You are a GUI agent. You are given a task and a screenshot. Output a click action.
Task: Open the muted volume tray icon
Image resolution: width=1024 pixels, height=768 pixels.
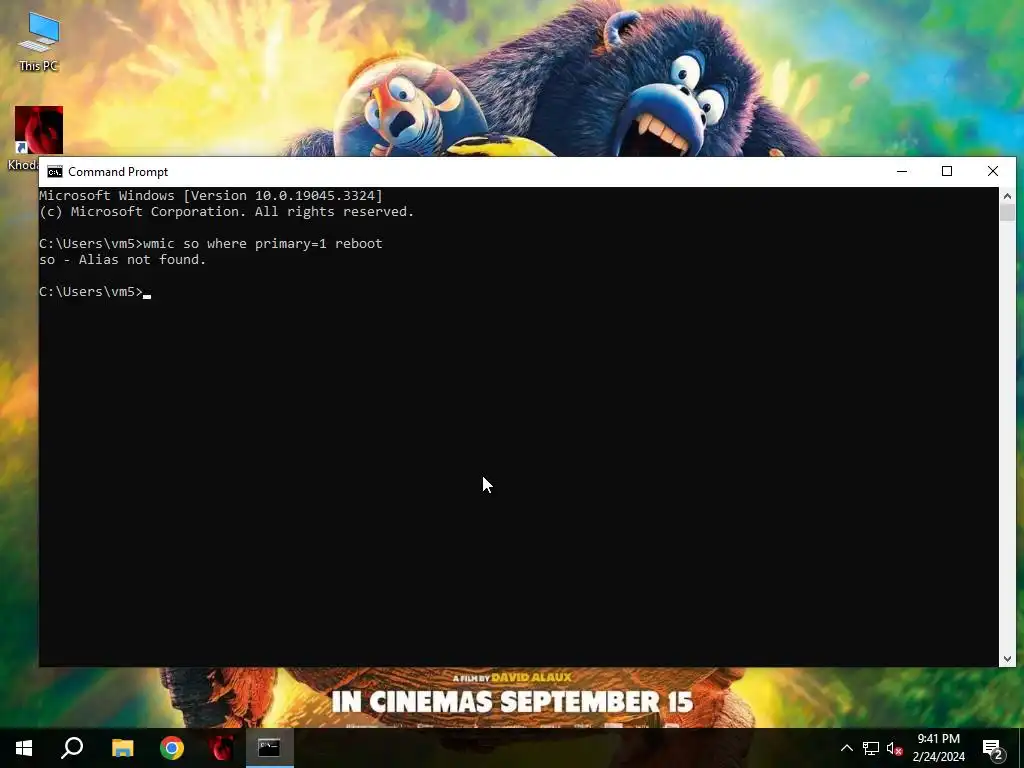coord(894,748)
